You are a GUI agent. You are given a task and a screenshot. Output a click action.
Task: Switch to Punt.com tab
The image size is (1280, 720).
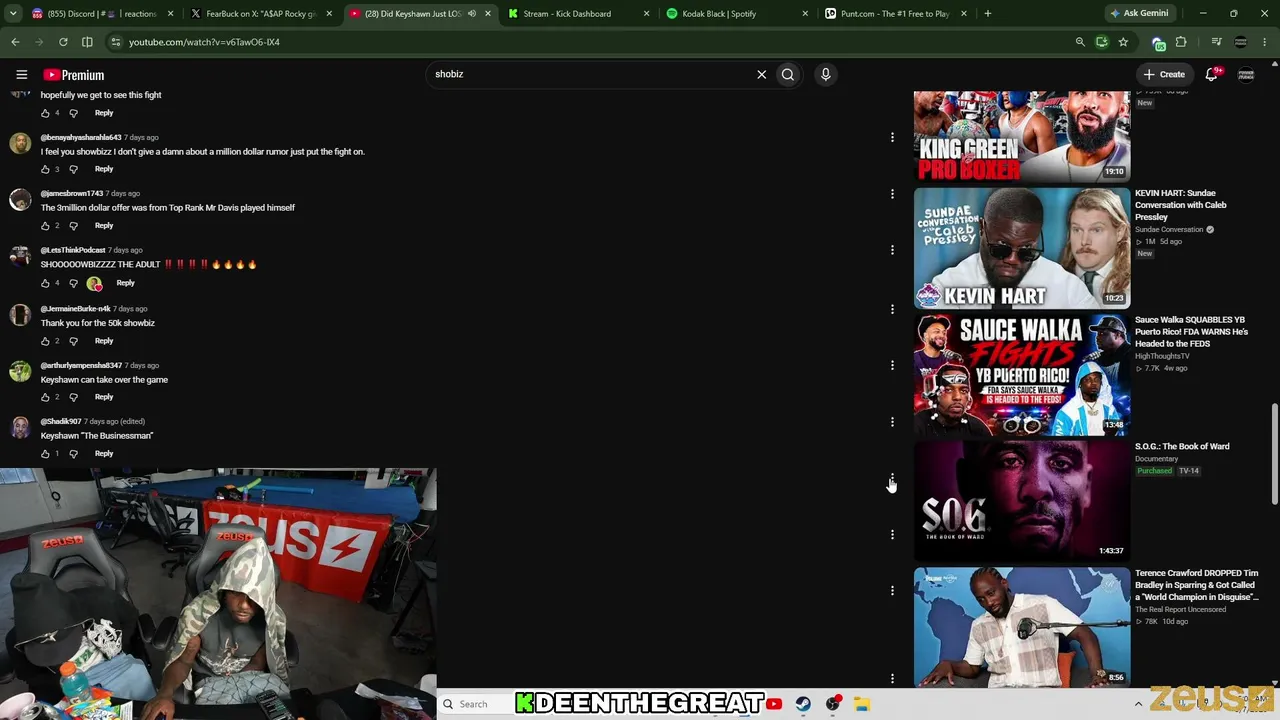[896, 14]
